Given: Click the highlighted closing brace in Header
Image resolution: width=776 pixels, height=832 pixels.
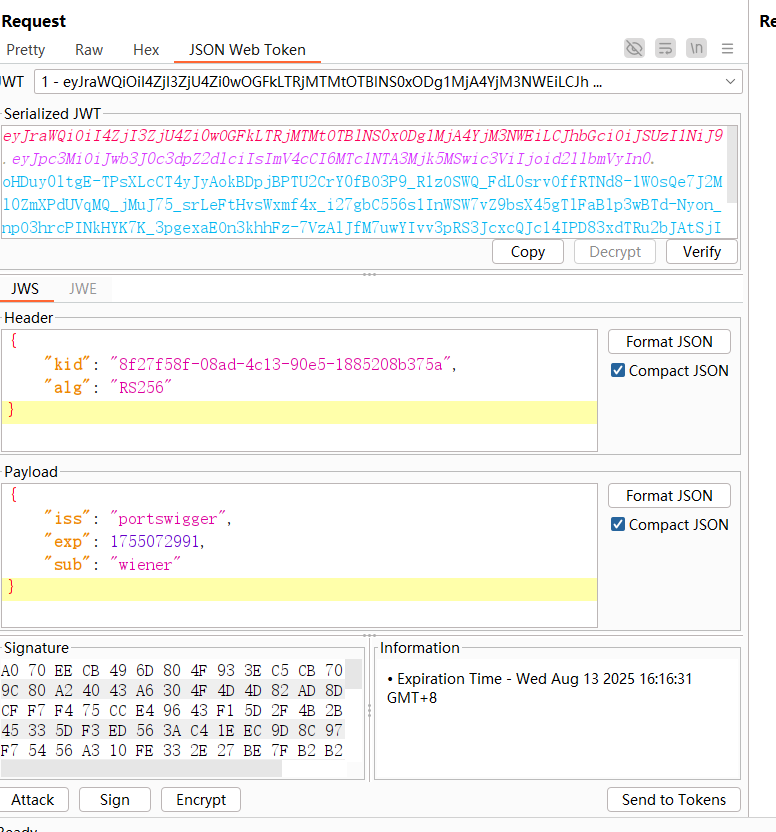Looking at the screenshot, I should pyautogui.click(x=12, y=410).
